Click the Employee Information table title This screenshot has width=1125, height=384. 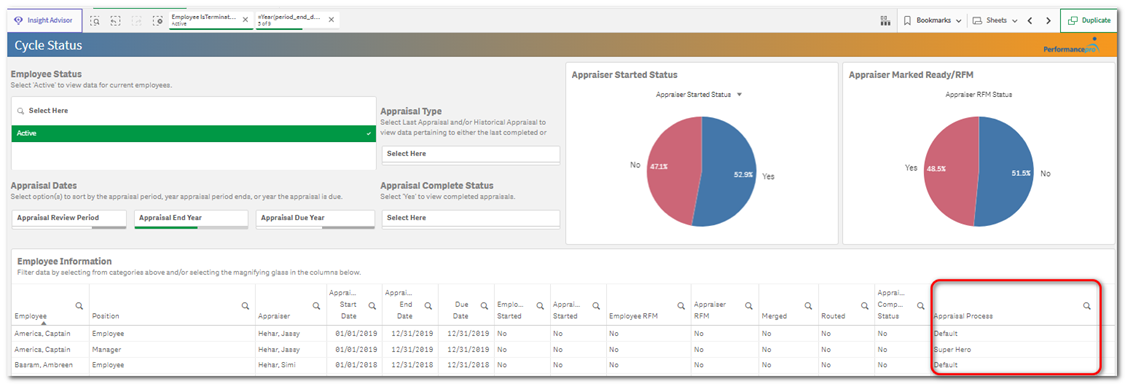(x=65, y=261)
